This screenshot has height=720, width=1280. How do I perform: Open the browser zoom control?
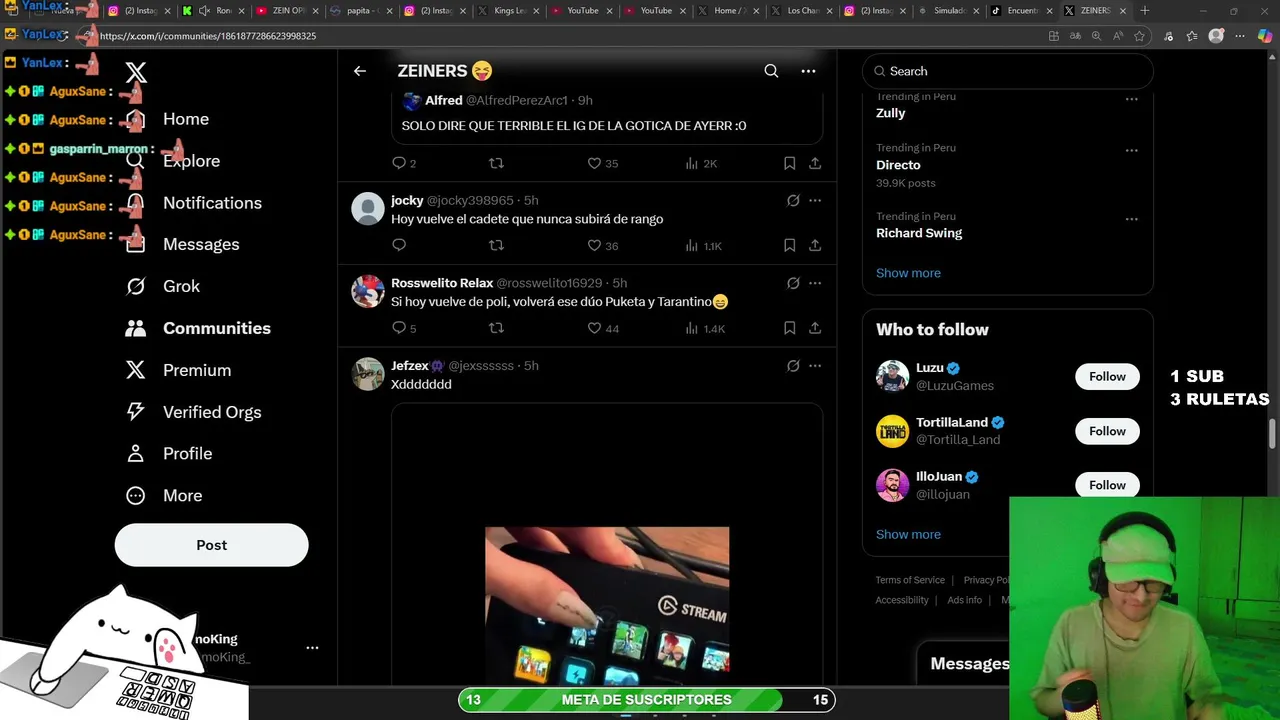tap(1096, 36)
